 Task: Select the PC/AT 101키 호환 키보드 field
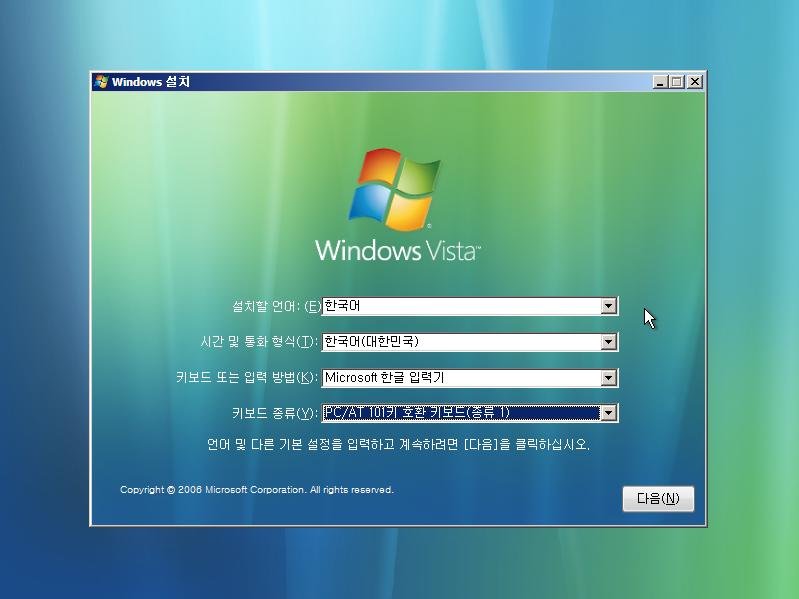click(x=460, y=413)
